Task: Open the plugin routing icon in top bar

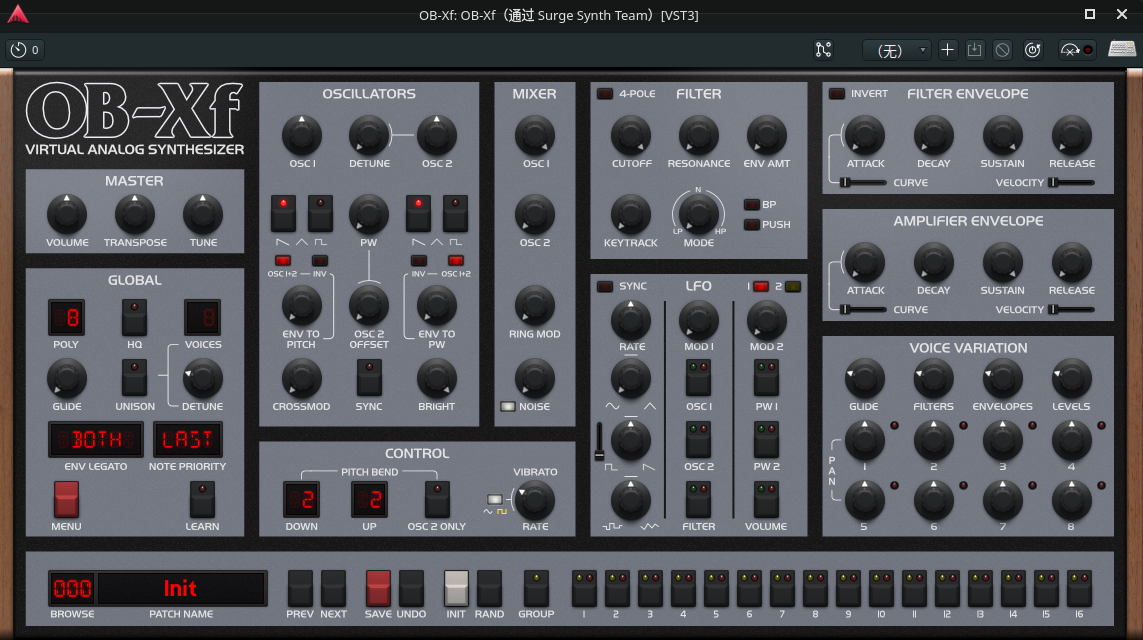Action: (823, 50)
